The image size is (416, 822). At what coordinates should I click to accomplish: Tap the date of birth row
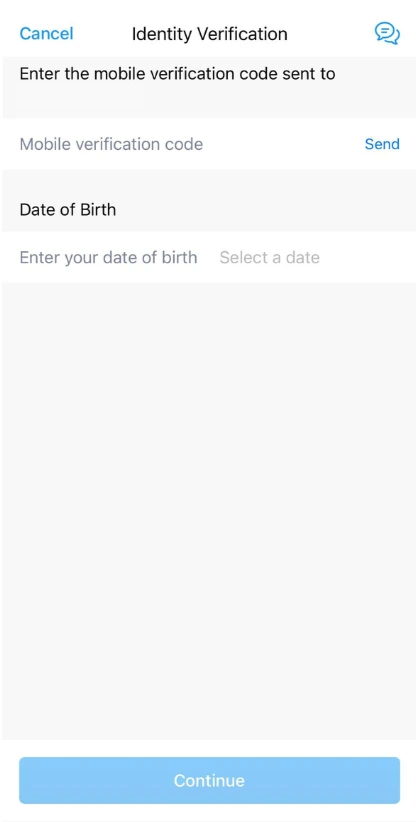pyautogui.click(x=209, y=257)
